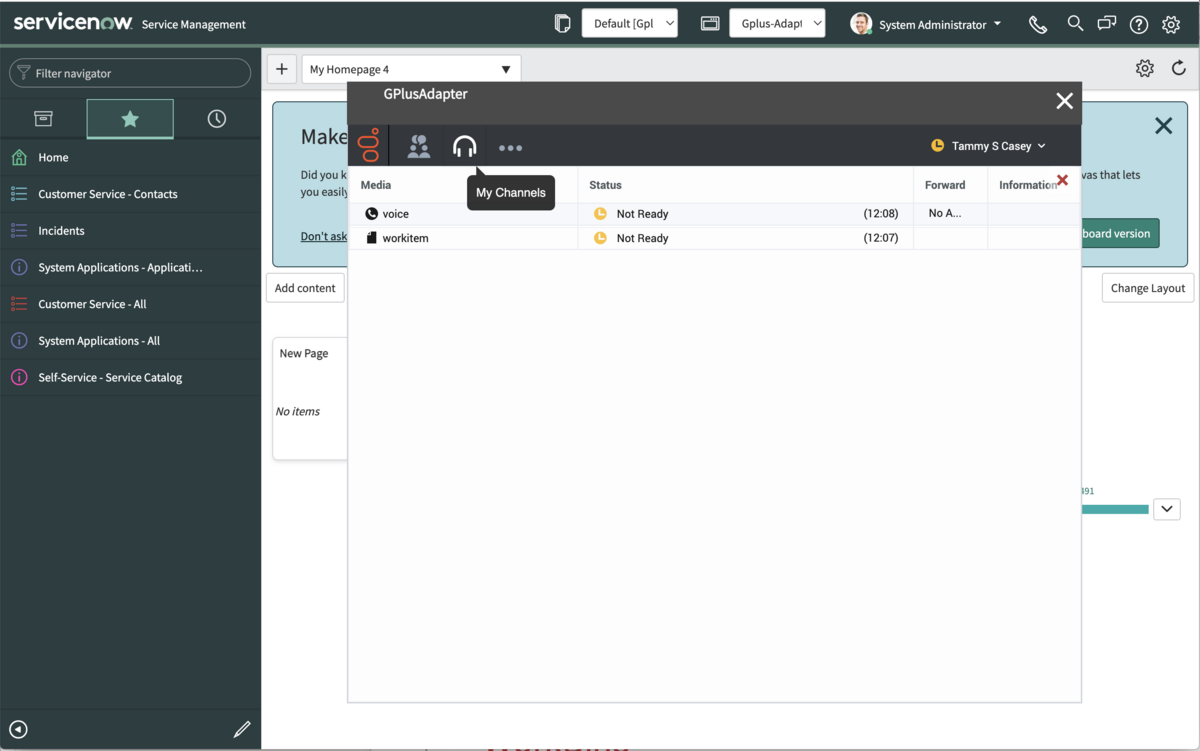The height and width of the screenshot is (751, 1200).
Task: Select the workitem media row
Action: point(714,238)
